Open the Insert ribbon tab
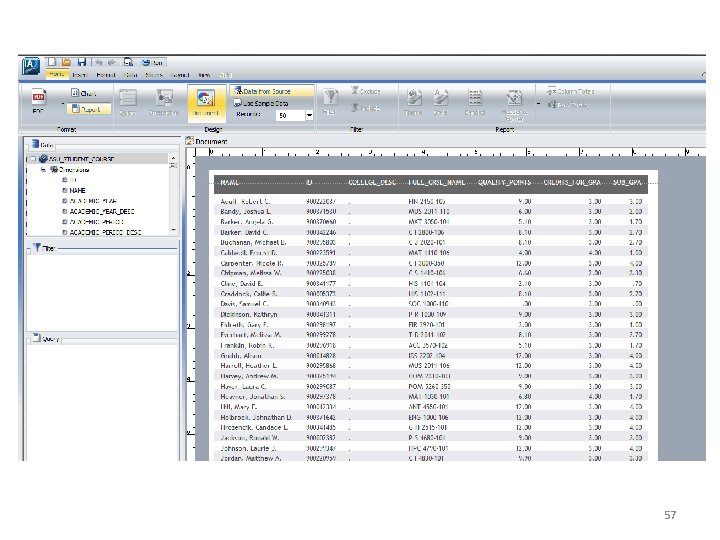 [x=79, y=74]
